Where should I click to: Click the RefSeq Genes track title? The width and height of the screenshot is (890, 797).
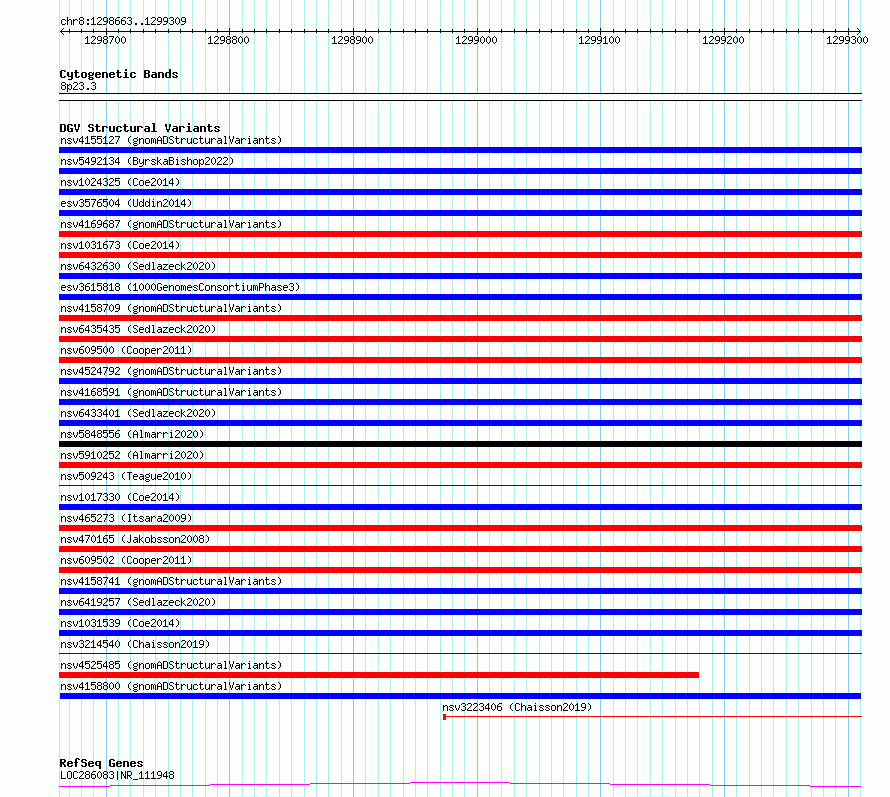tap(101, 764)
